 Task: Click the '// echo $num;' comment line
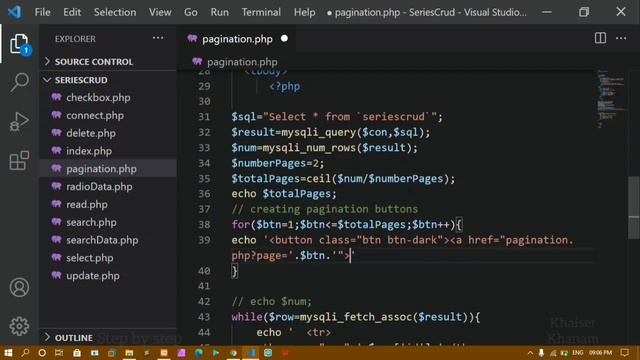tap(271, 302)
